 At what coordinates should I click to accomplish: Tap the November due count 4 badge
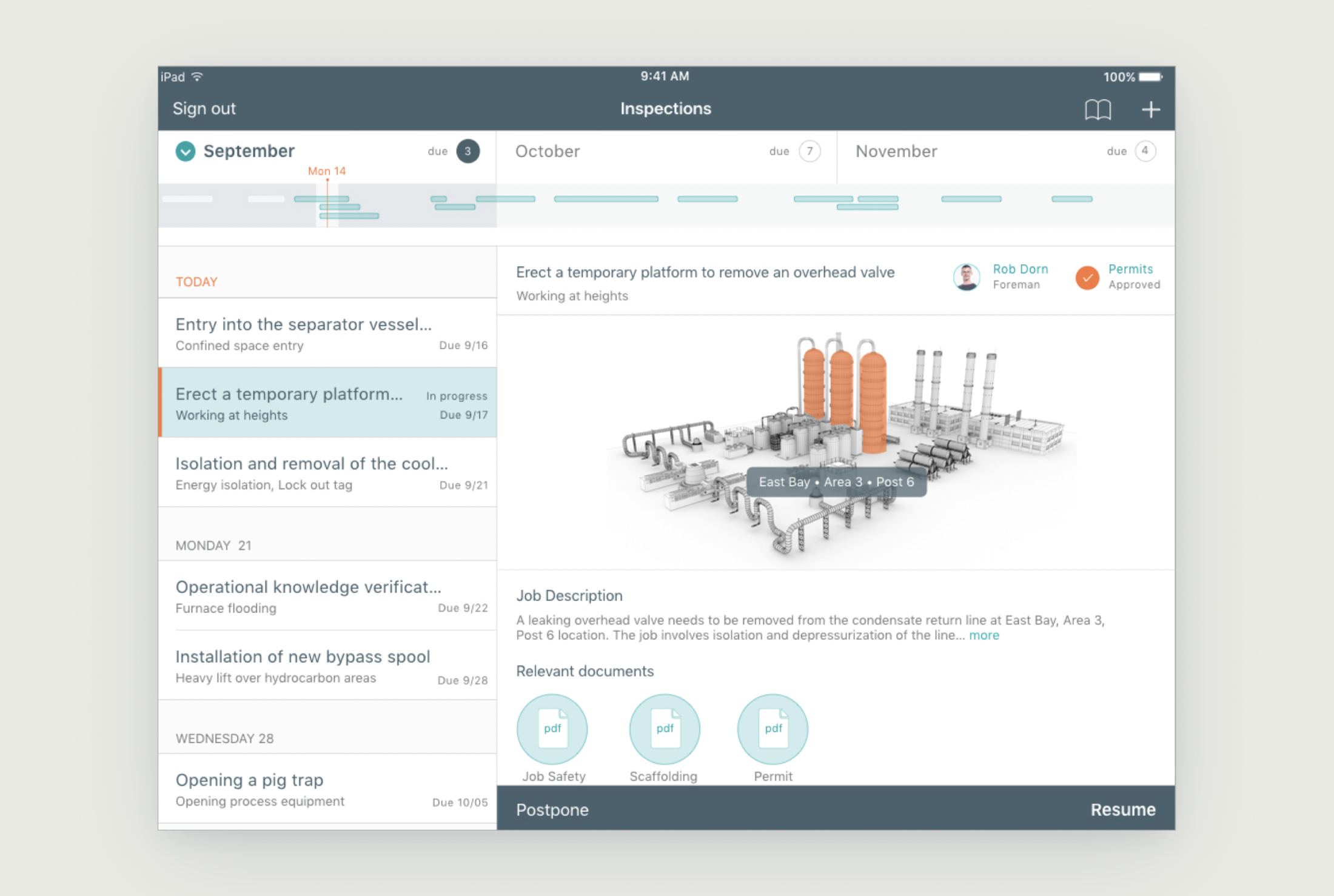click(x=1145, y=151)
